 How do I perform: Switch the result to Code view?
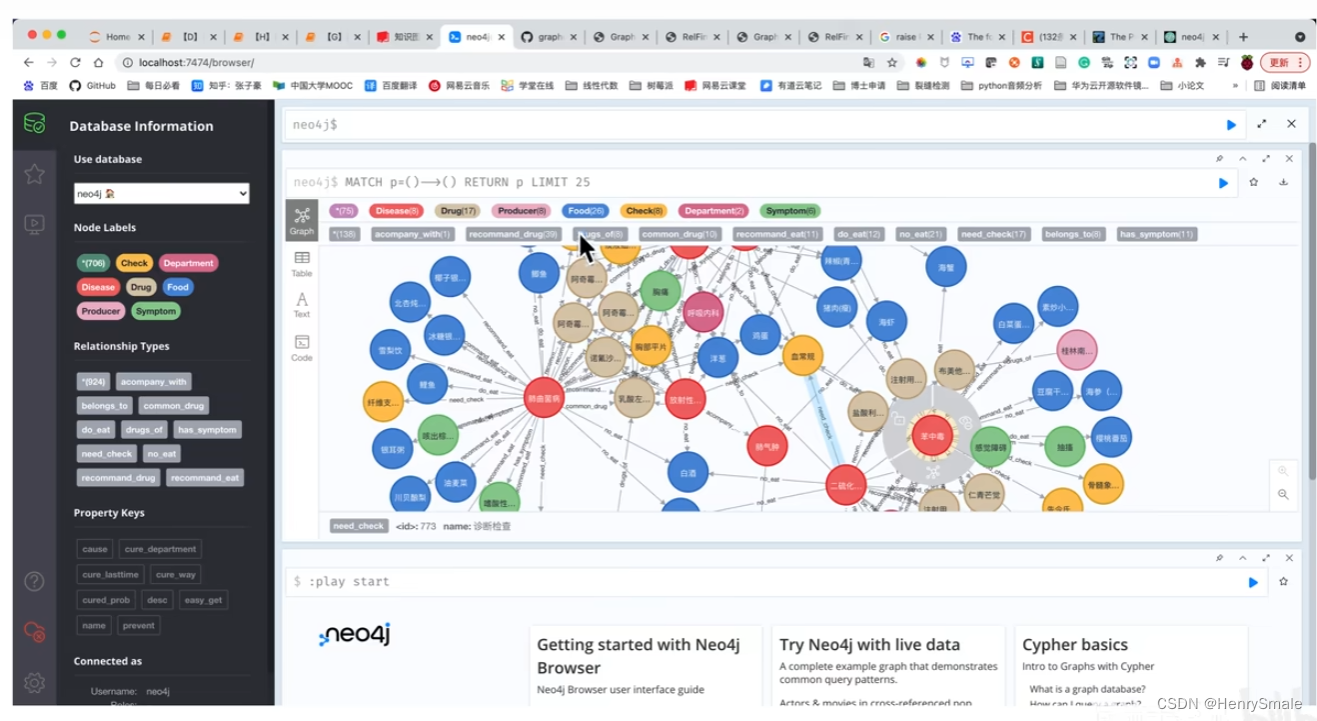[x=301, y=348]
